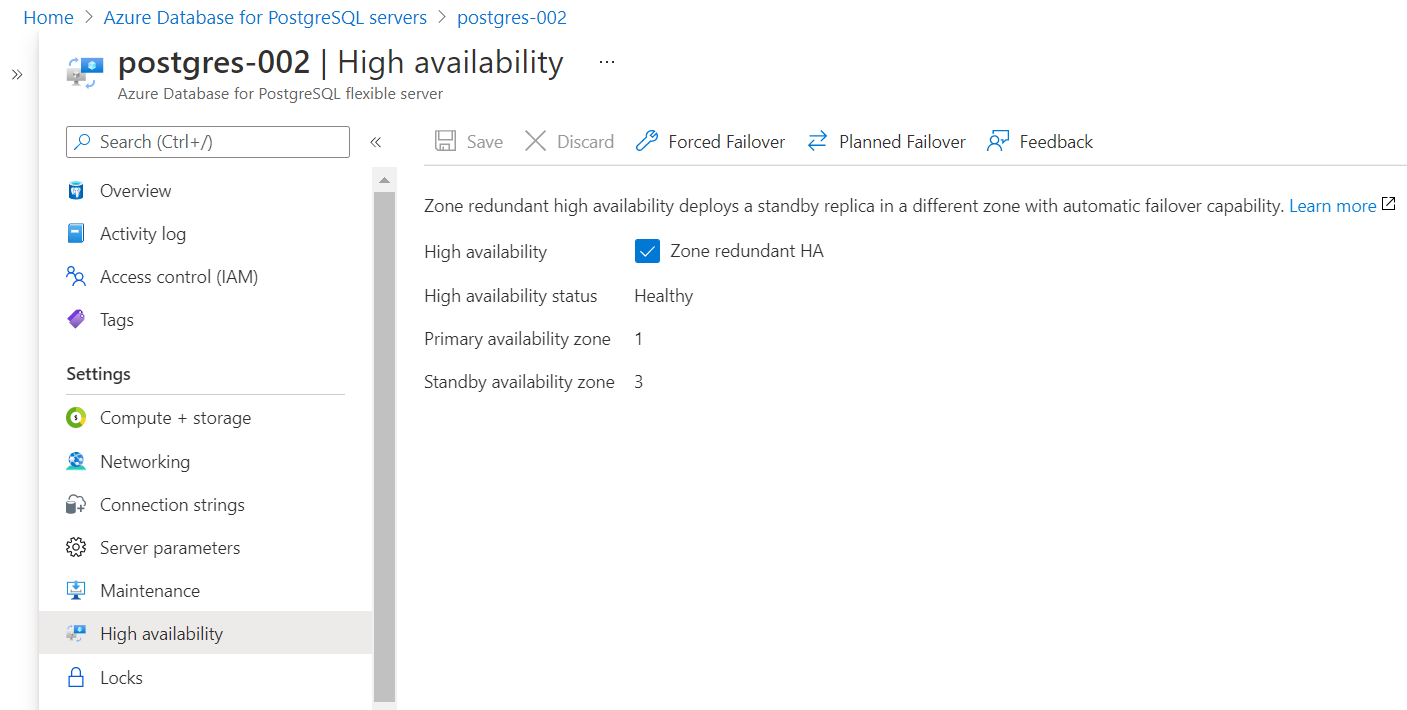Open the Locks page icon
The image size is (1407, 710).
point(75,677)
